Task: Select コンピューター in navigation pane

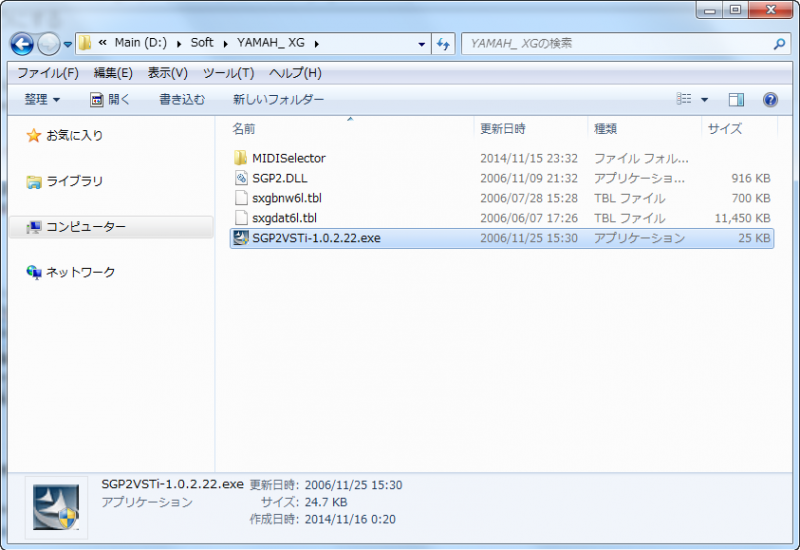Action: (86, 227)
